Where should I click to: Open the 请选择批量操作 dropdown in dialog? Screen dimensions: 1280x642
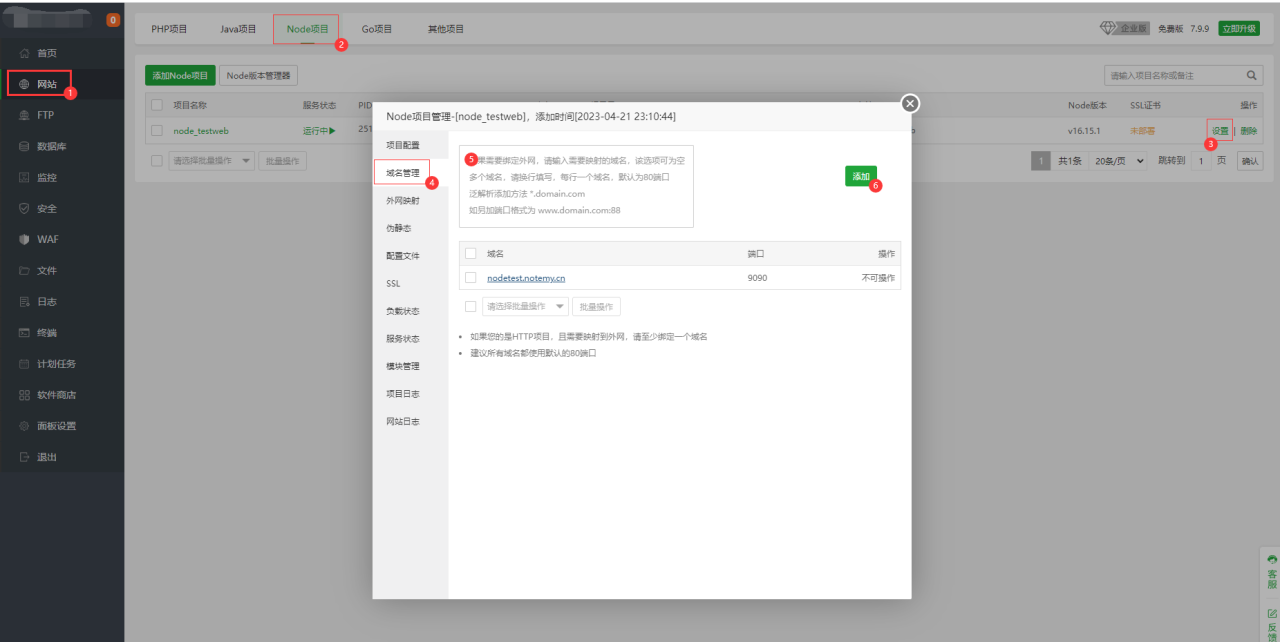coord(524,305)
